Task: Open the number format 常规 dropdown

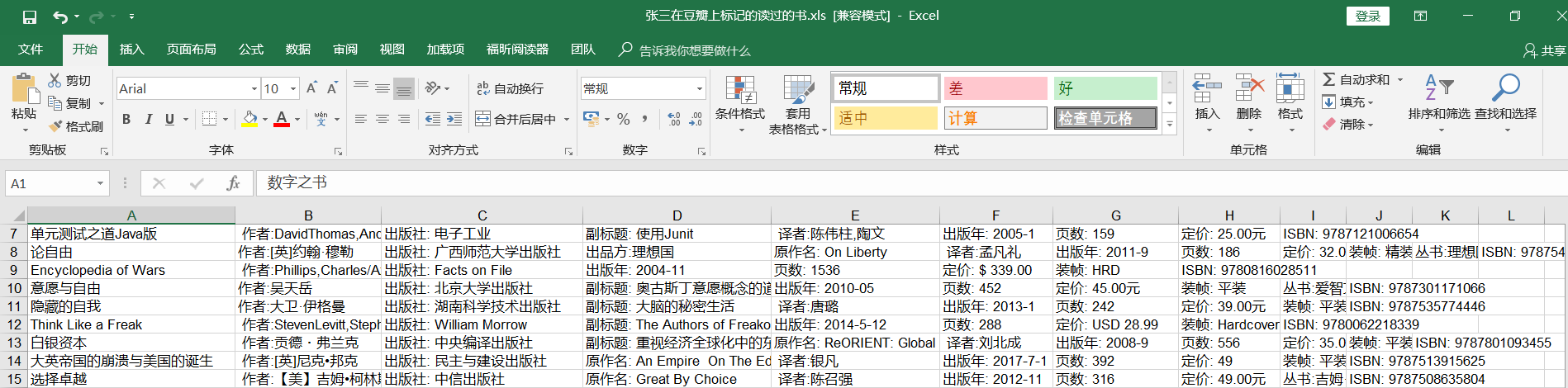Action: [x=700, y=88]
